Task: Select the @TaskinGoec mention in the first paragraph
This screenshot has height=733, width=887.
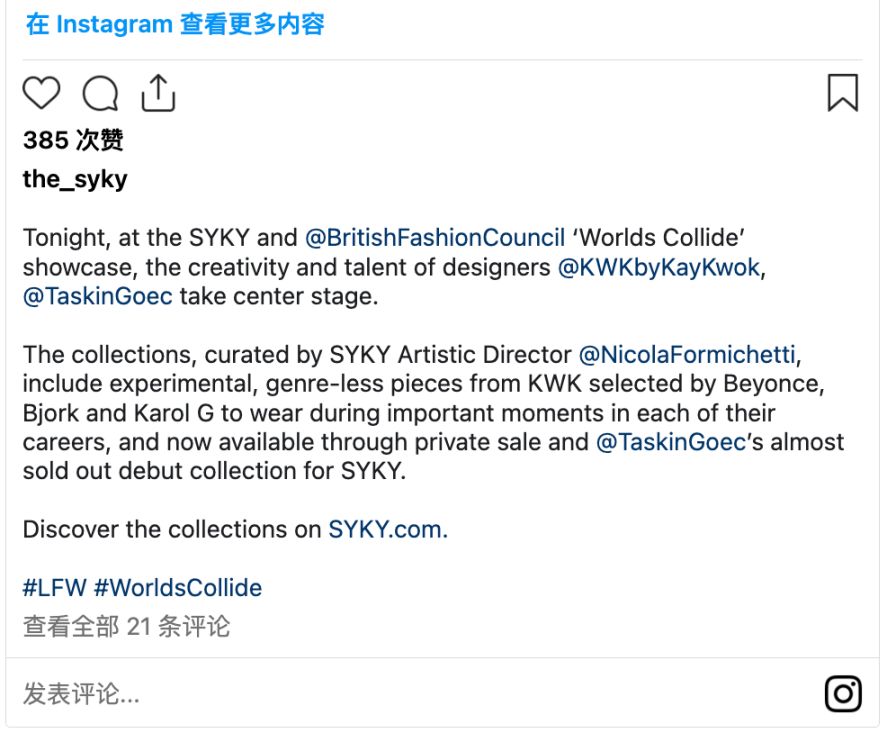Action: click(x=95, y=296)
